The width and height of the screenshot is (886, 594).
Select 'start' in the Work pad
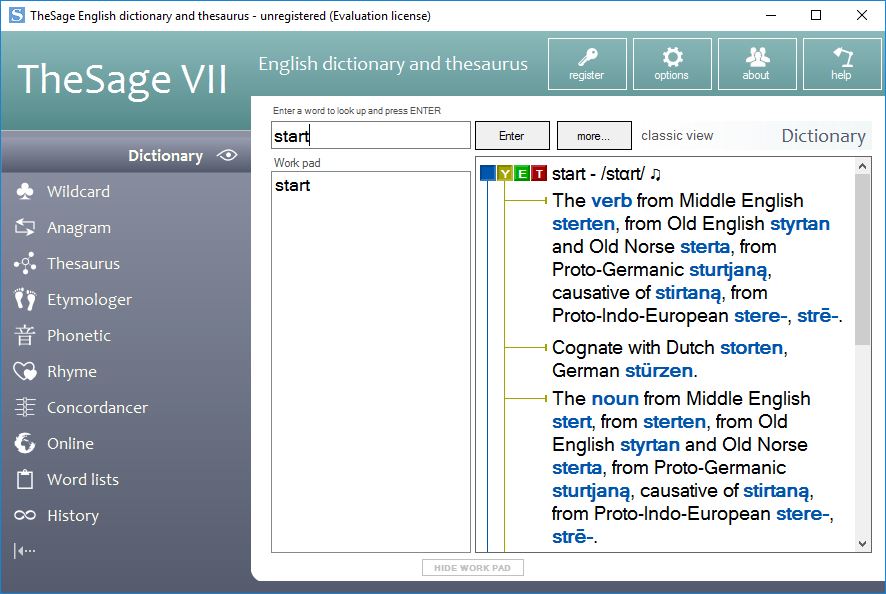pos(292,185)
